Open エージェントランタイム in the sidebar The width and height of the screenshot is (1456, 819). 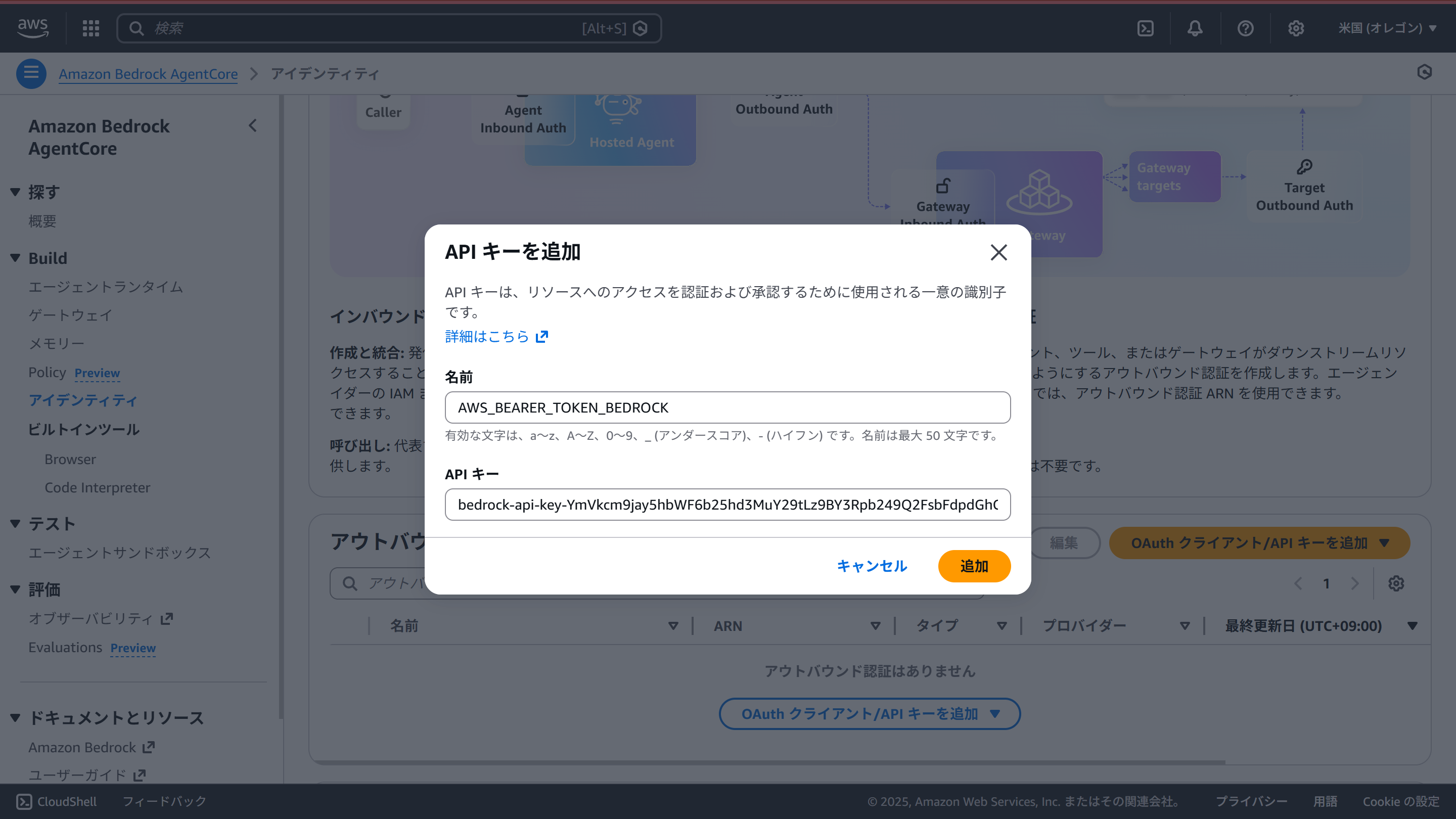(106, 287)
